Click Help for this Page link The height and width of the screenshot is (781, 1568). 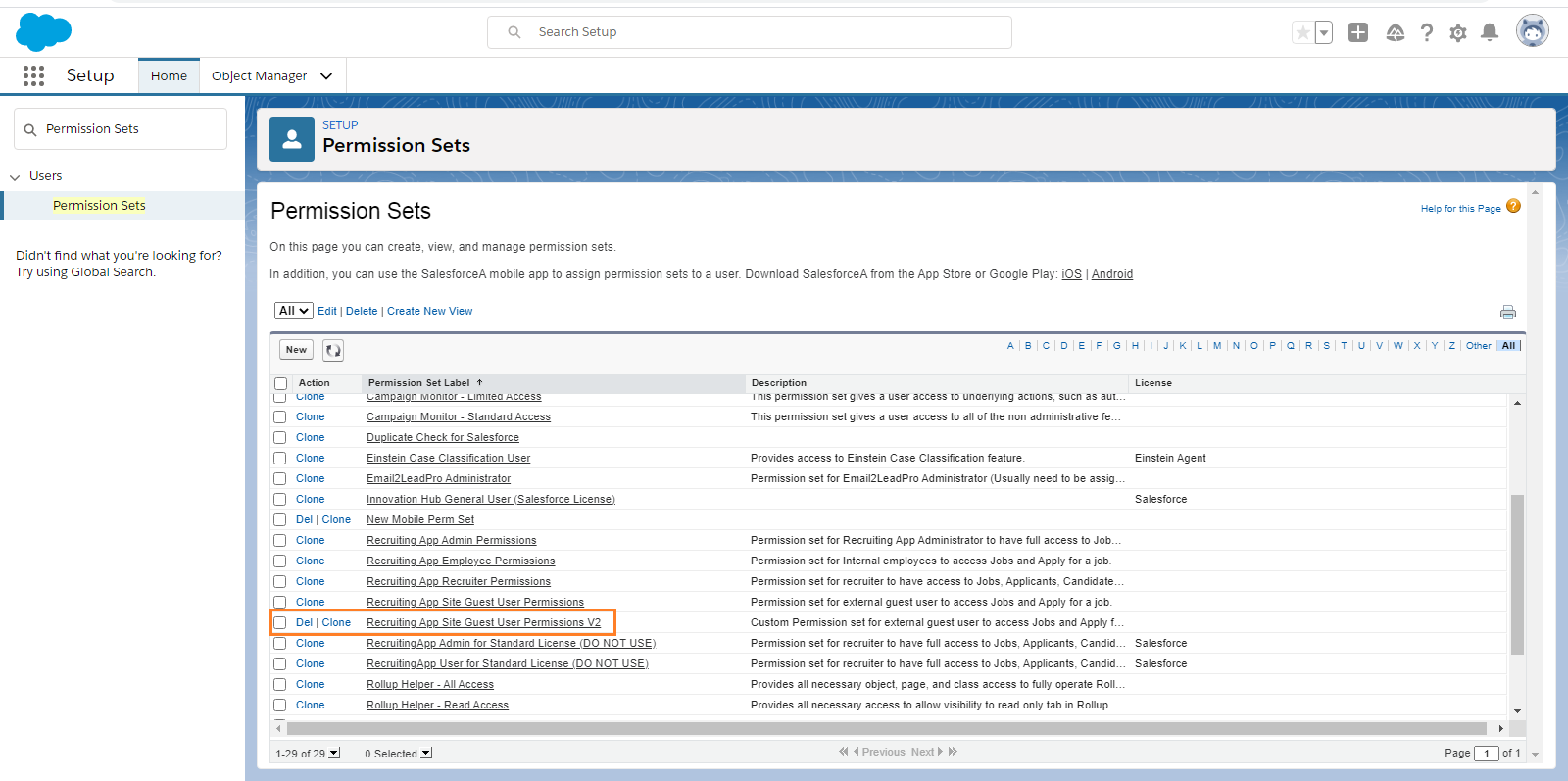(x=1460, y=209)
